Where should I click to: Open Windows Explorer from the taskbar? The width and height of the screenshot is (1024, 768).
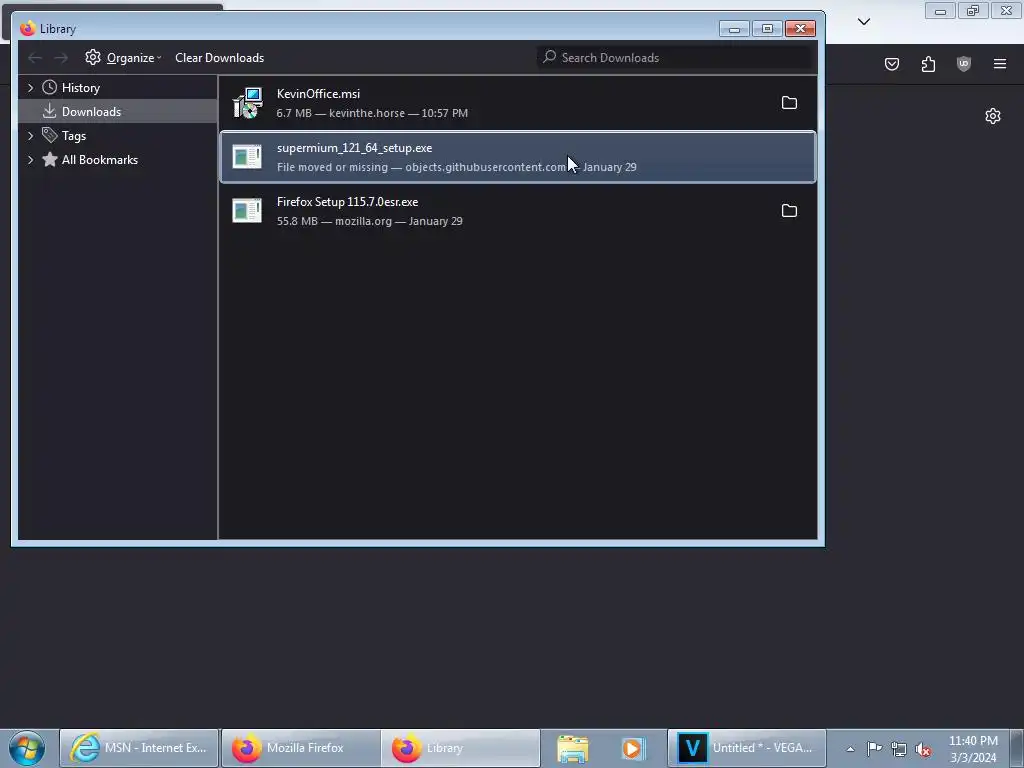[x=573, y=748]
